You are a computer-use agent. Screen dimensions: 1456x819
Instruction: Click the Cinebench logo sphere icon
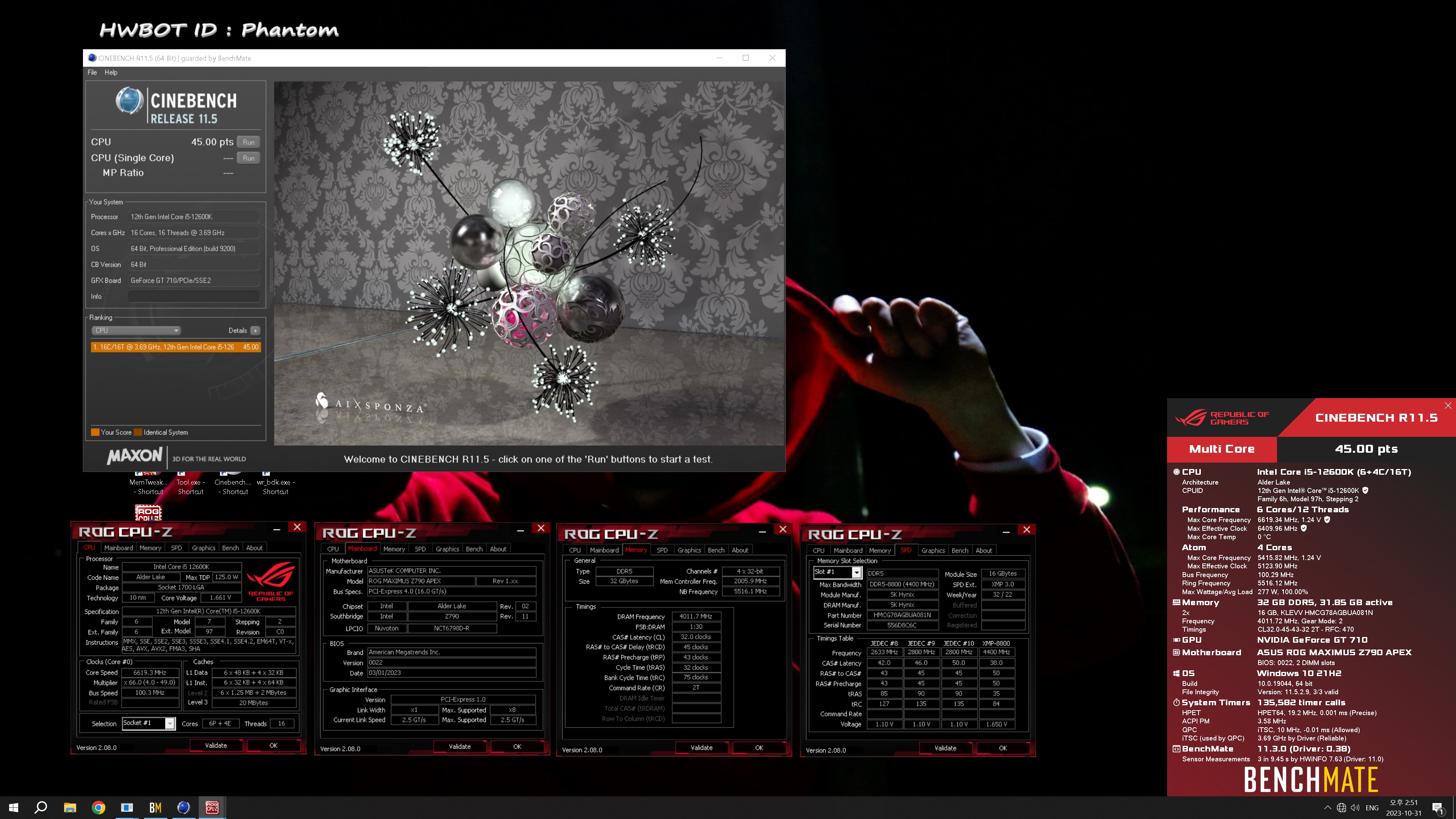coord(129,101)
